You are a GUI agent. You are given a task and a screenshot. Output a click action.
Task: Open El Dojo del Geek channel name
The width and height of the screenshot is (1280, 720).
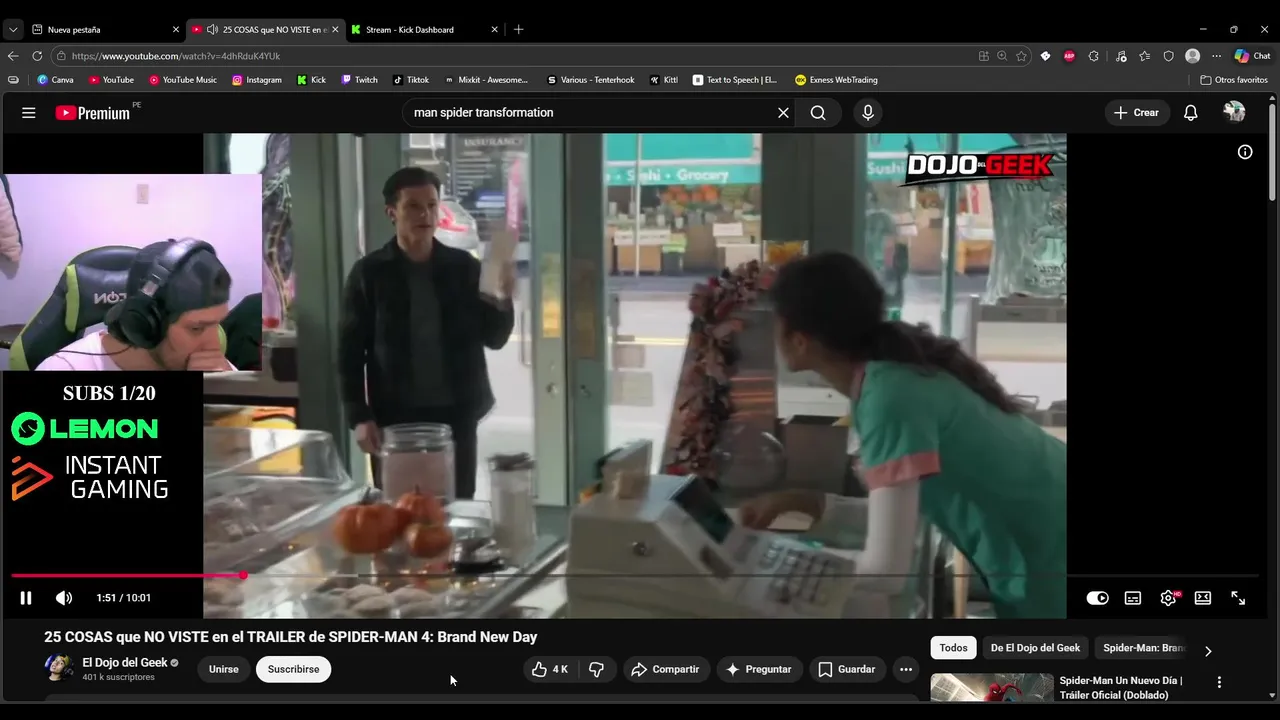point(125,662)
